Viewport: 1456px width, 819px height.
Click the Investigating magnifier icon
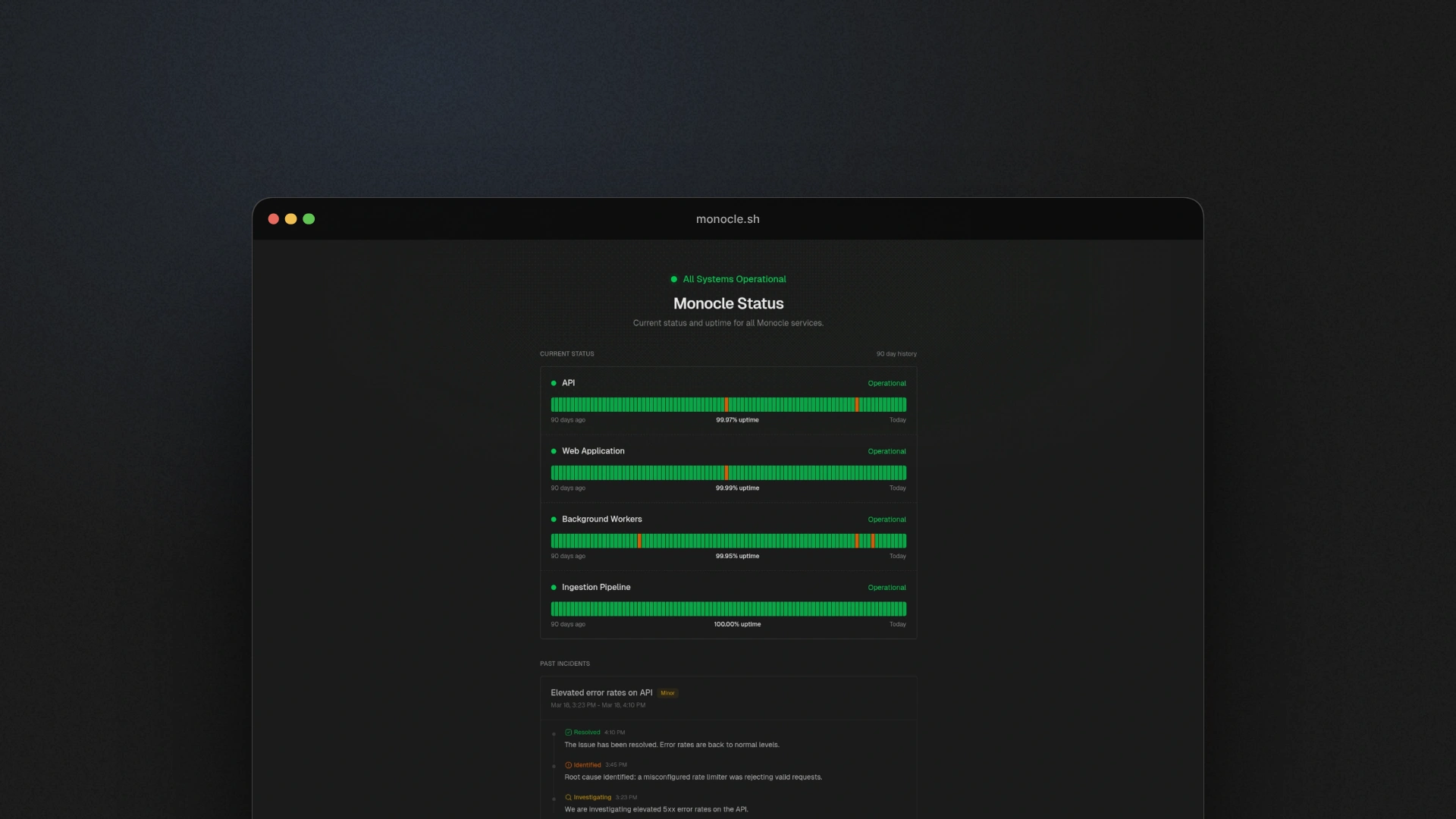[x=568, y=798]
